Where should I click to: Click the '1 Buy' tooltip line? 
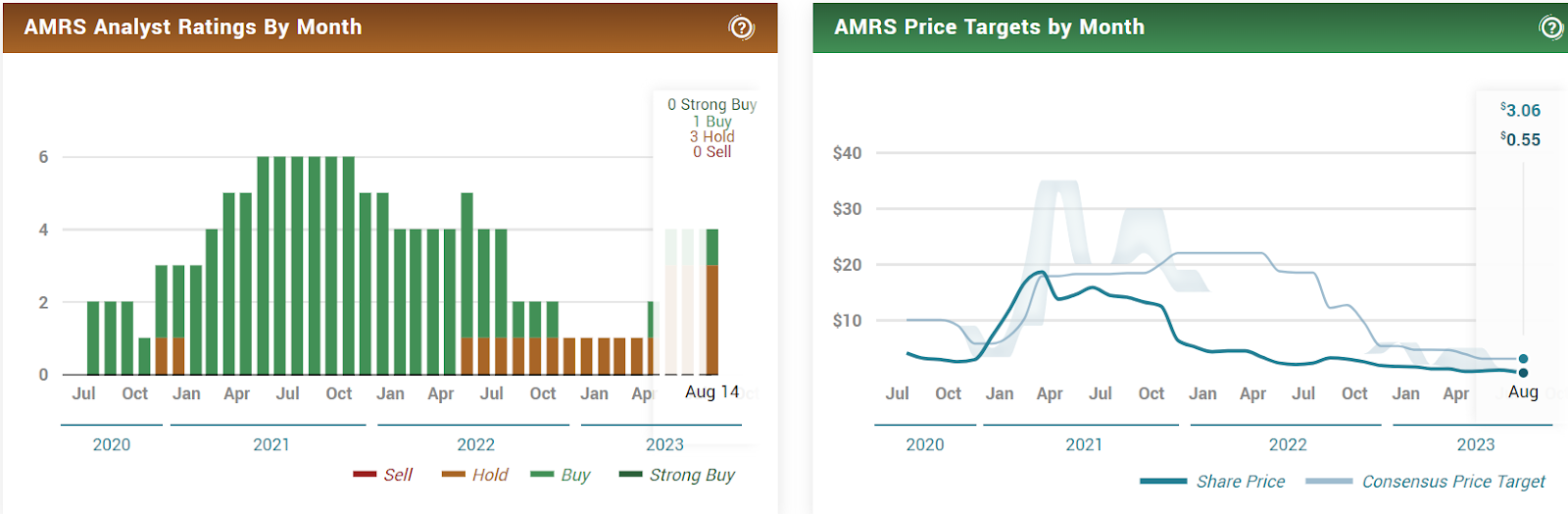point(712,122)
